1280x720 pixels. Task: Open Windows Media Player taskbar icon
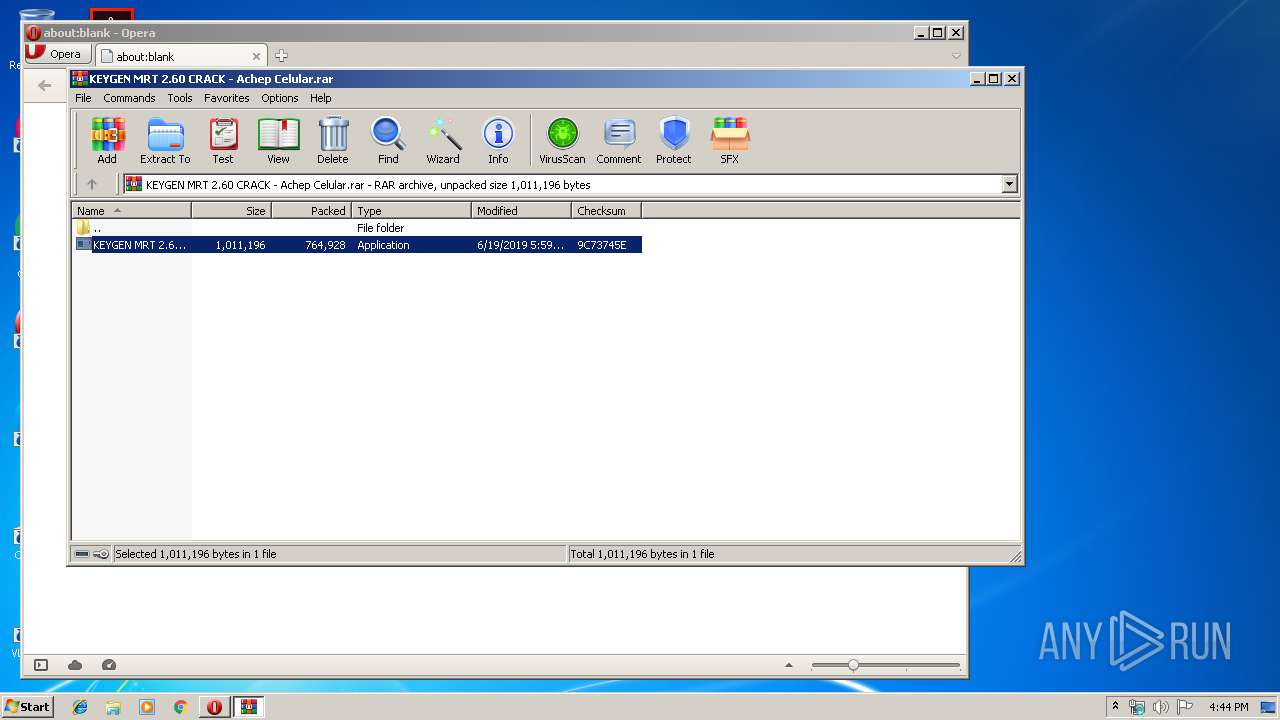(x=147, y=707)
